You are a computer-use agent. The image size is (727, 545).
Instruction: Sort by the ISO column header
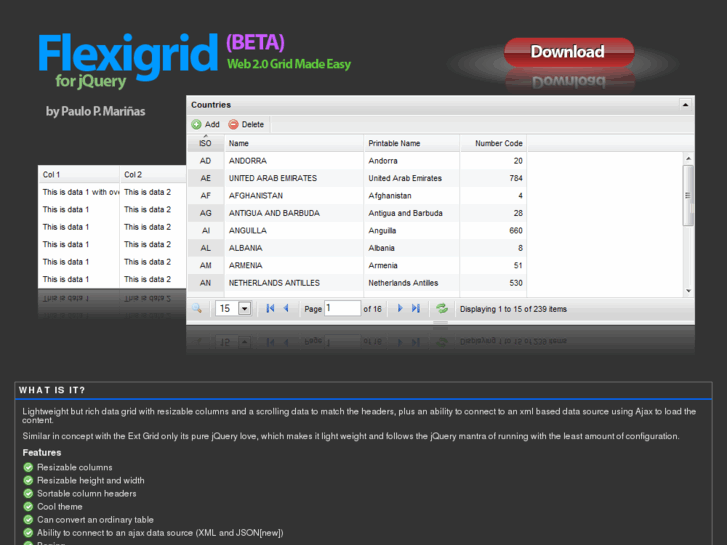point(205,143)
